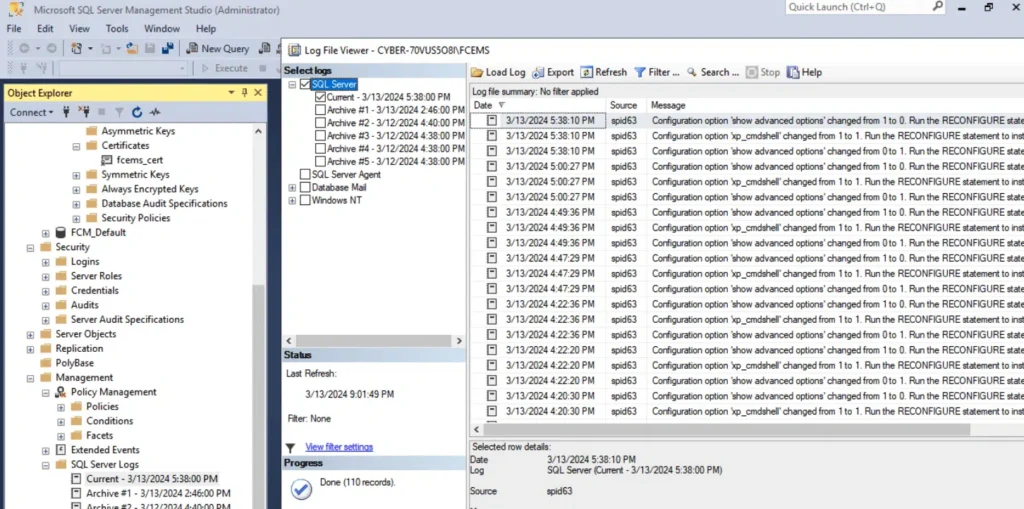Click the Select logs horizontal scrollbar
This screenshot has width=1024, height=509.
tap(373, 341)
